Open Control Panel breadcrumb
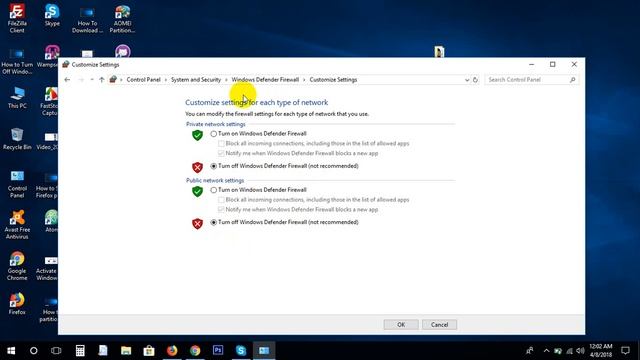Screen dimensions: 640x360 point(143,80)
